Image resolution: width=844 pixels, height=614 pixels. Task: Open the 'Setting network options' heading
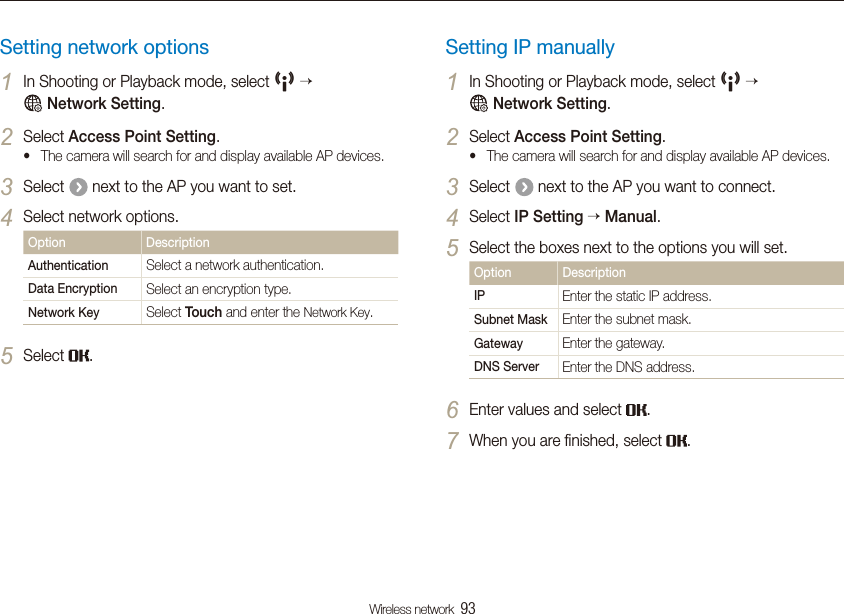pos(104,47)
